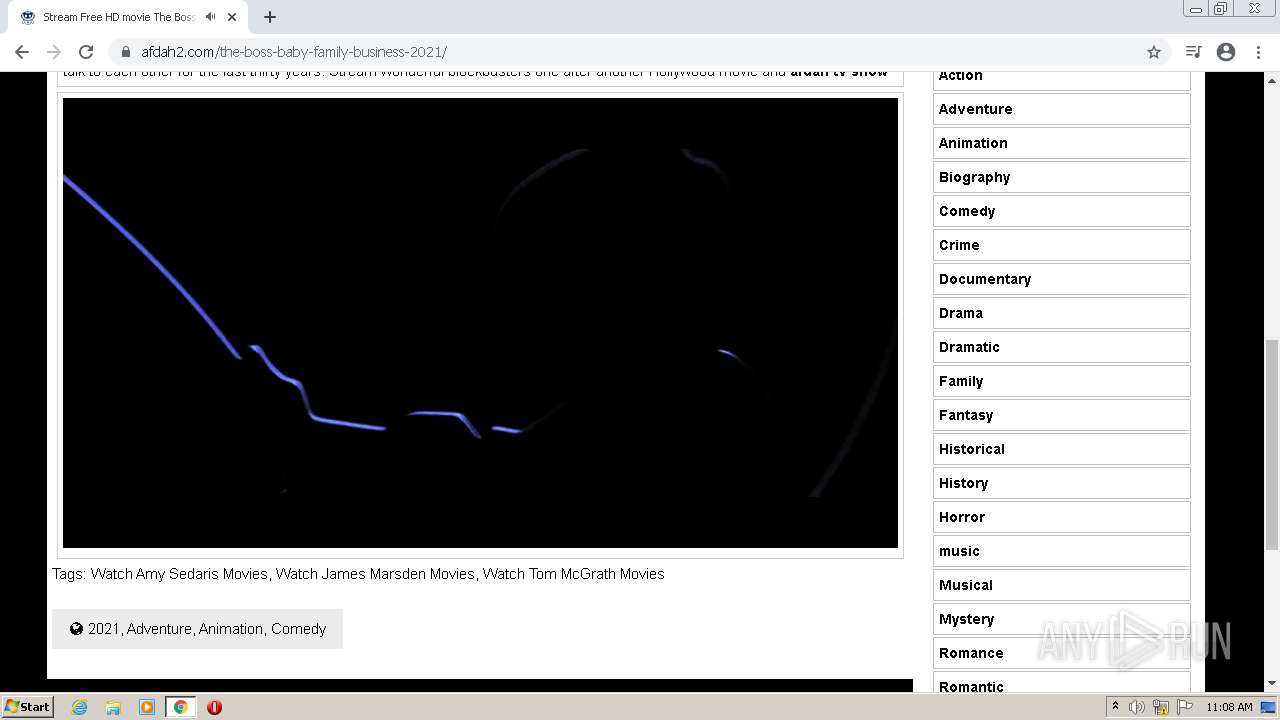The height and width of the screenshot is (720, 1280).
Task: Browse the Romance genre category
Action: [1062, 653]
